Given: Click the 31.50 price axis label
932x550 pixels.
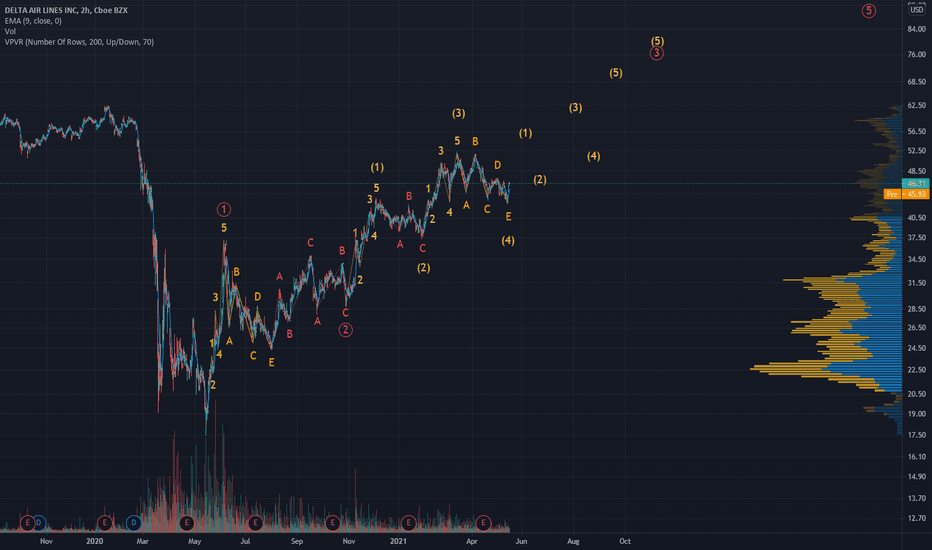Looking at the screenshot, I should [917, 283].
